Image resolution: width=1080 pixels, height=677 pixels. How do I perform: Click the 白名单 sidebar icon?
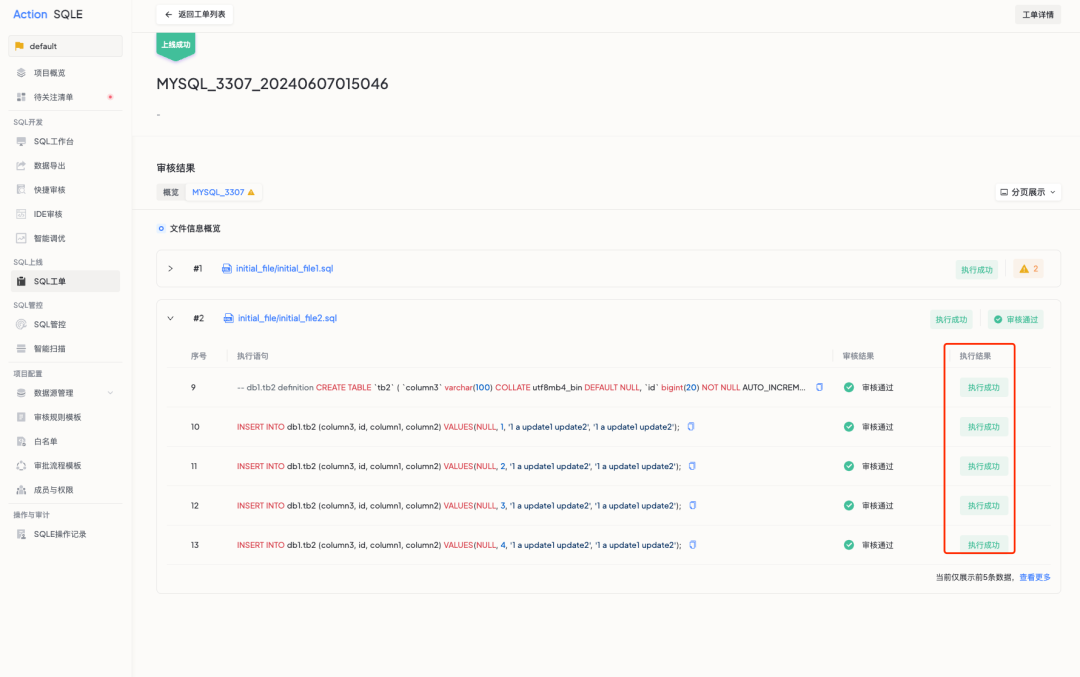pyautogui.click(x=21, y=441)
